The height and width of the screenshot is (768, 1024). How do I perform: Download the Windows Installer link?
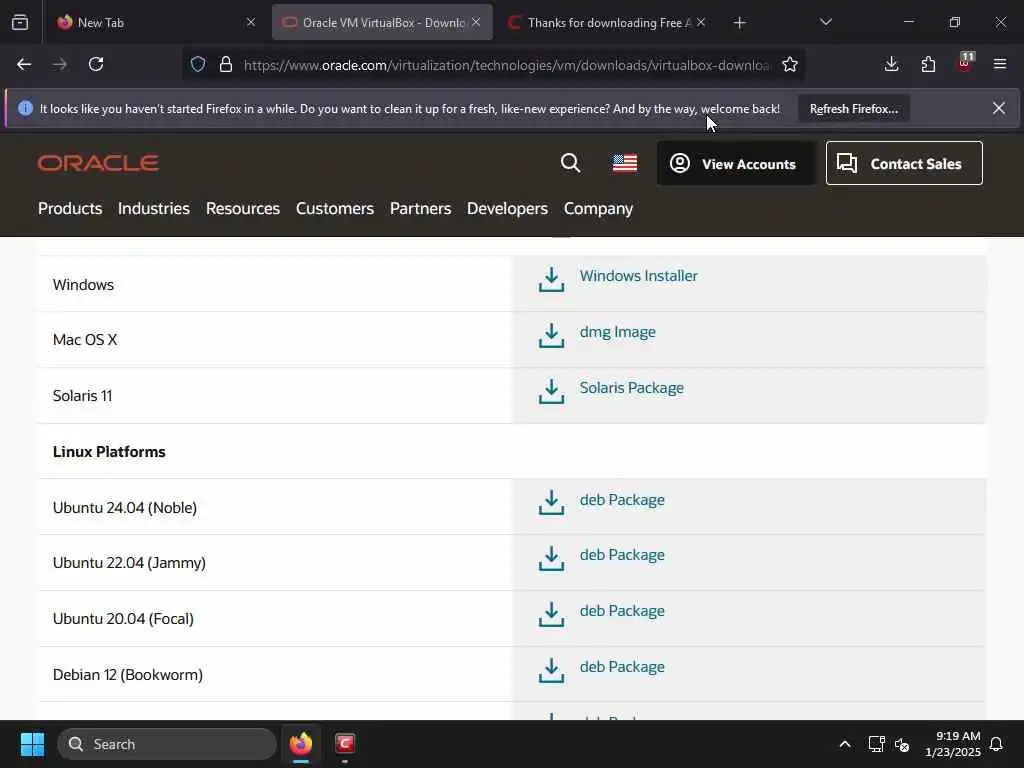pos(638,276)
